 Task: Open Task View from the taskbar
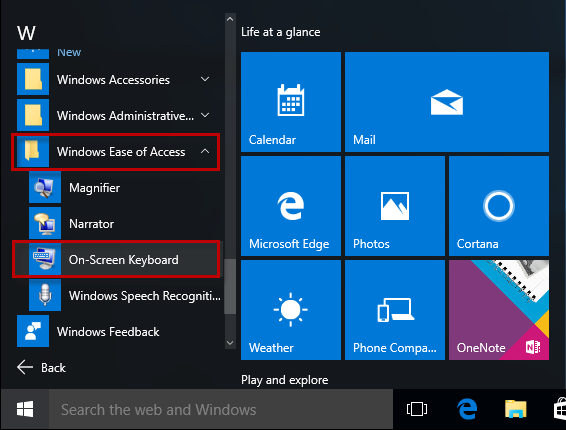click(417, 409)
